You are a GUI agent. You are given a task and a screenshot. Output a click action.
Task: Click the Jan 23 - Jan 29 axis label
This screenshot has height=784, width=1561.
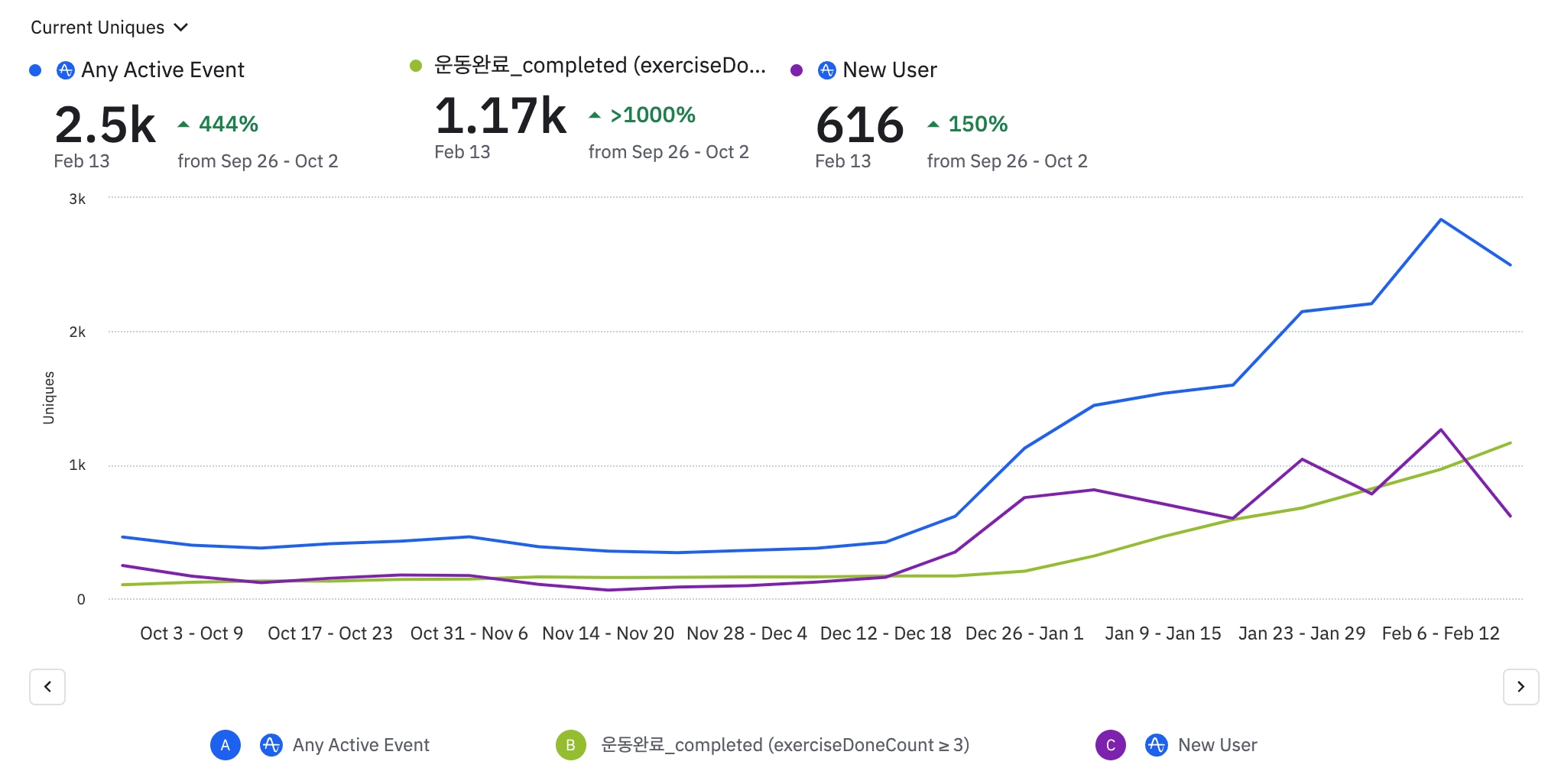pyautogui.click(x=1302, y=633)
